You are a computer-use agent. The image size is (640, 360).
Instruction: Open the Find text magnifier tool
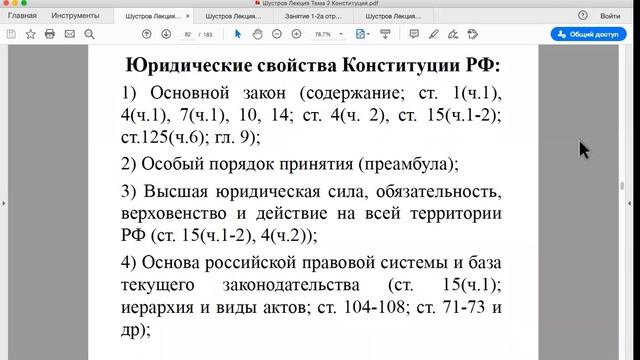point(89,34)
